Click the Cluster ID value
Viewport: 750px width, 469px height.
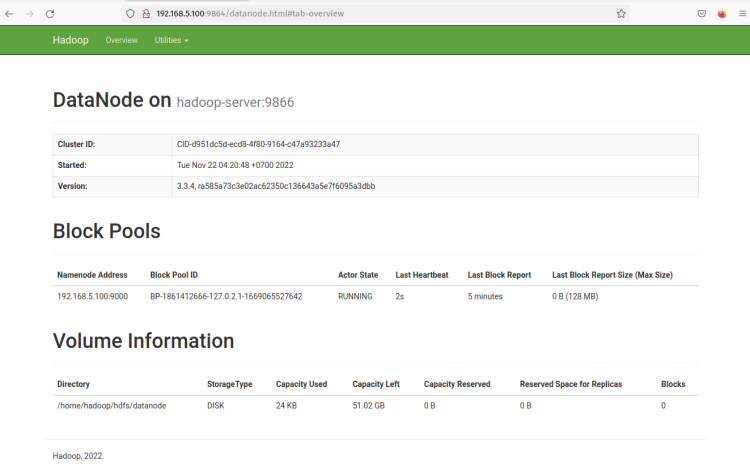pos(258,144)
